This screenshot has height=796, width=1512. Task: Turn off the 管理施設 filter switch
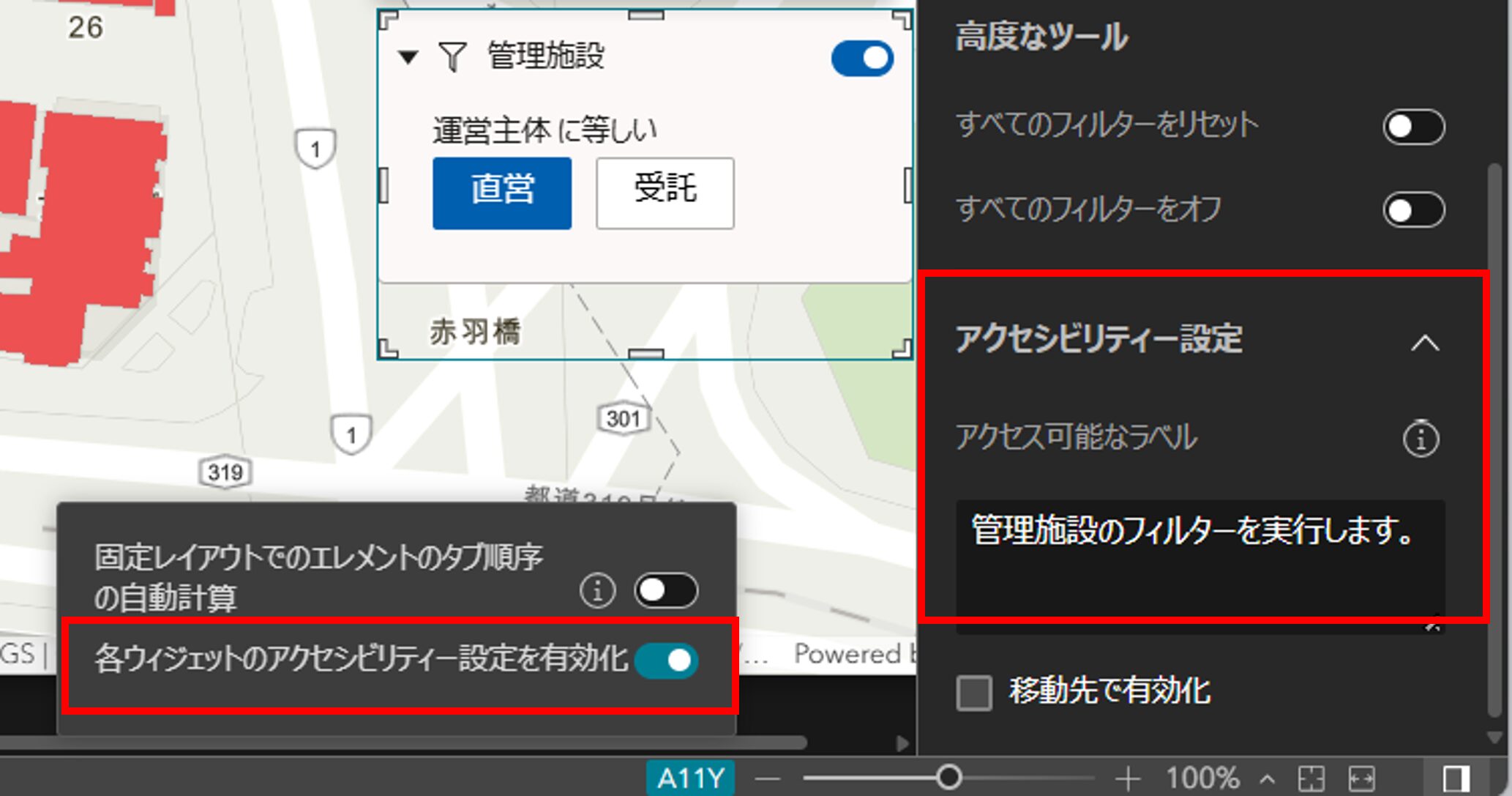point(862,59)
